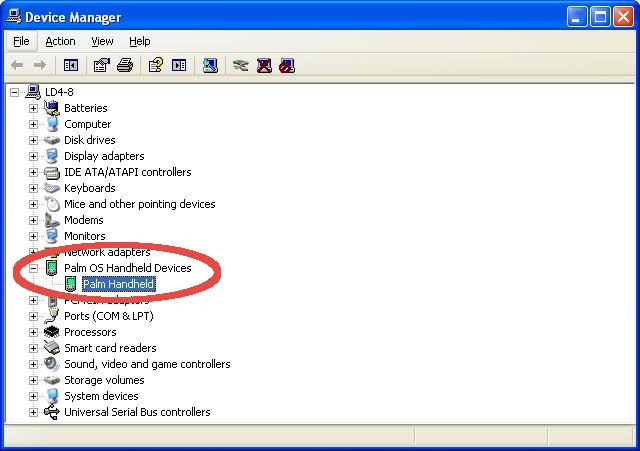Click the green card Update Driver icon

(x=240, y=65)
